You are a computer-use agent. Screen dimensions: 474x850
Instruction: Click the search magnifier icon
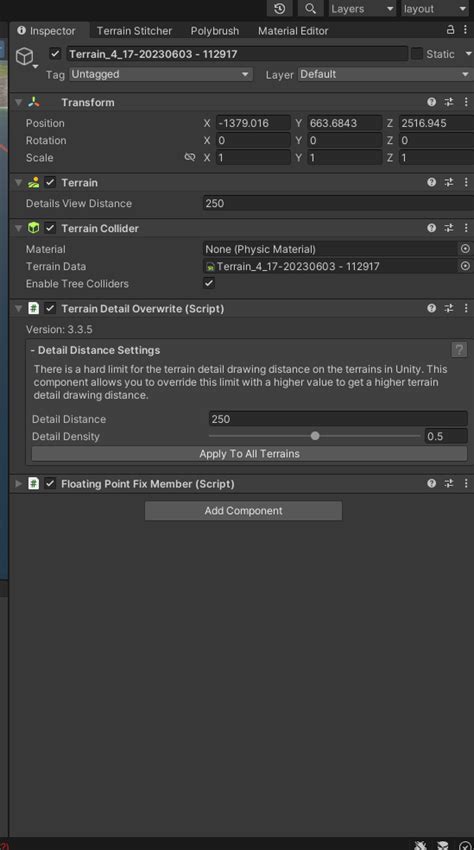point(310,9)
